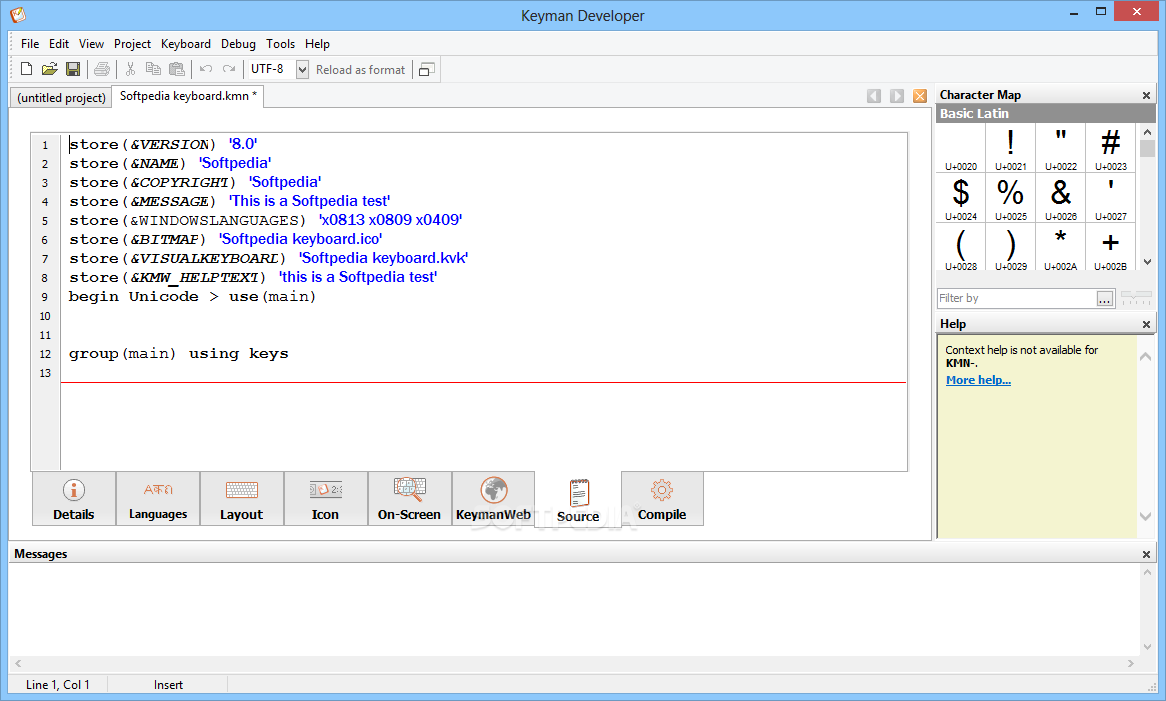Click line 'begin Unicode > use(main)'
Image resolution: width=1166 pixels, height=701 pixels.
click(x=192, y=297)
